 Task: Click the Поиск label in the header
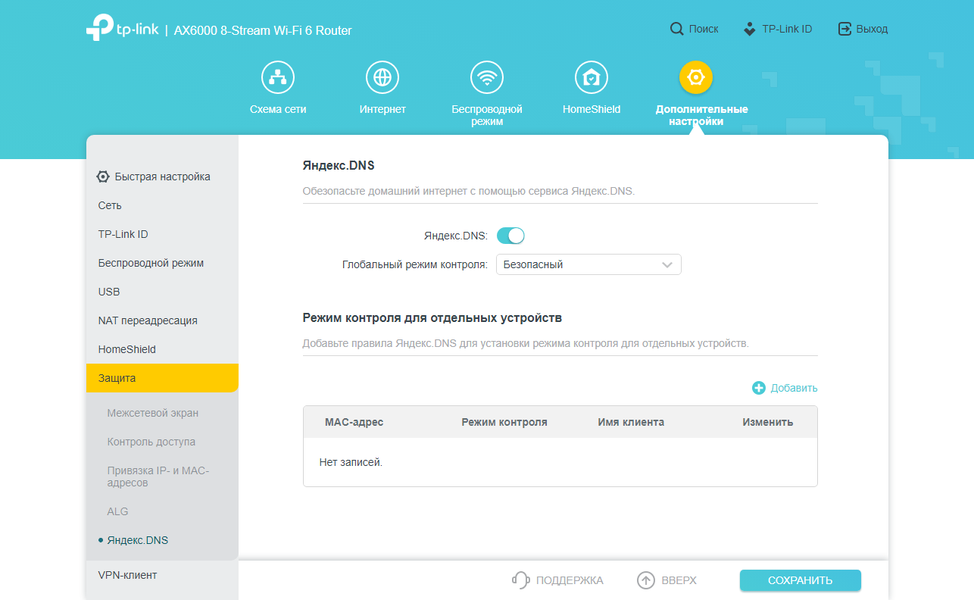703,29
